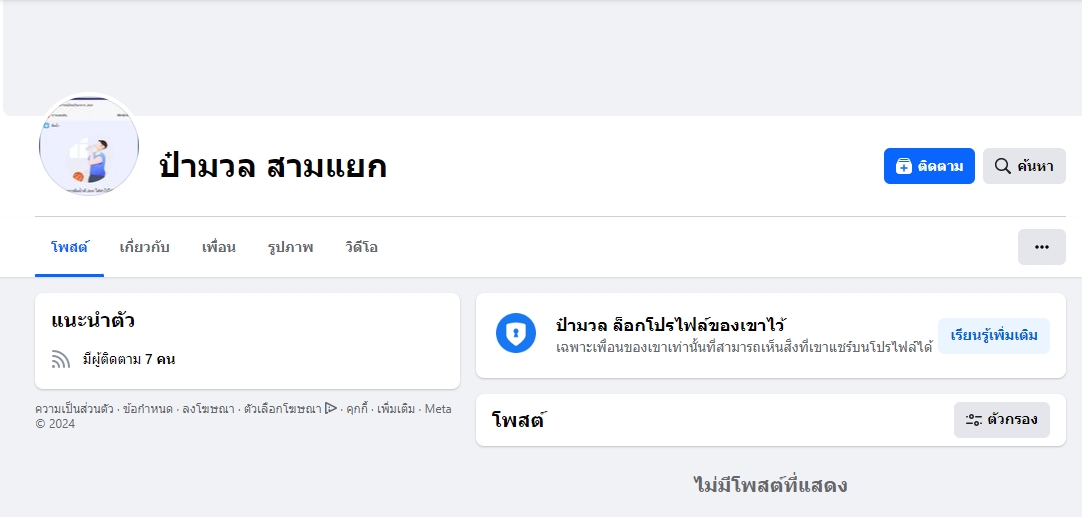Open the คุกกี้ footer link
The height and width of the screenshot is (517, 1082).
coord(357,409)
